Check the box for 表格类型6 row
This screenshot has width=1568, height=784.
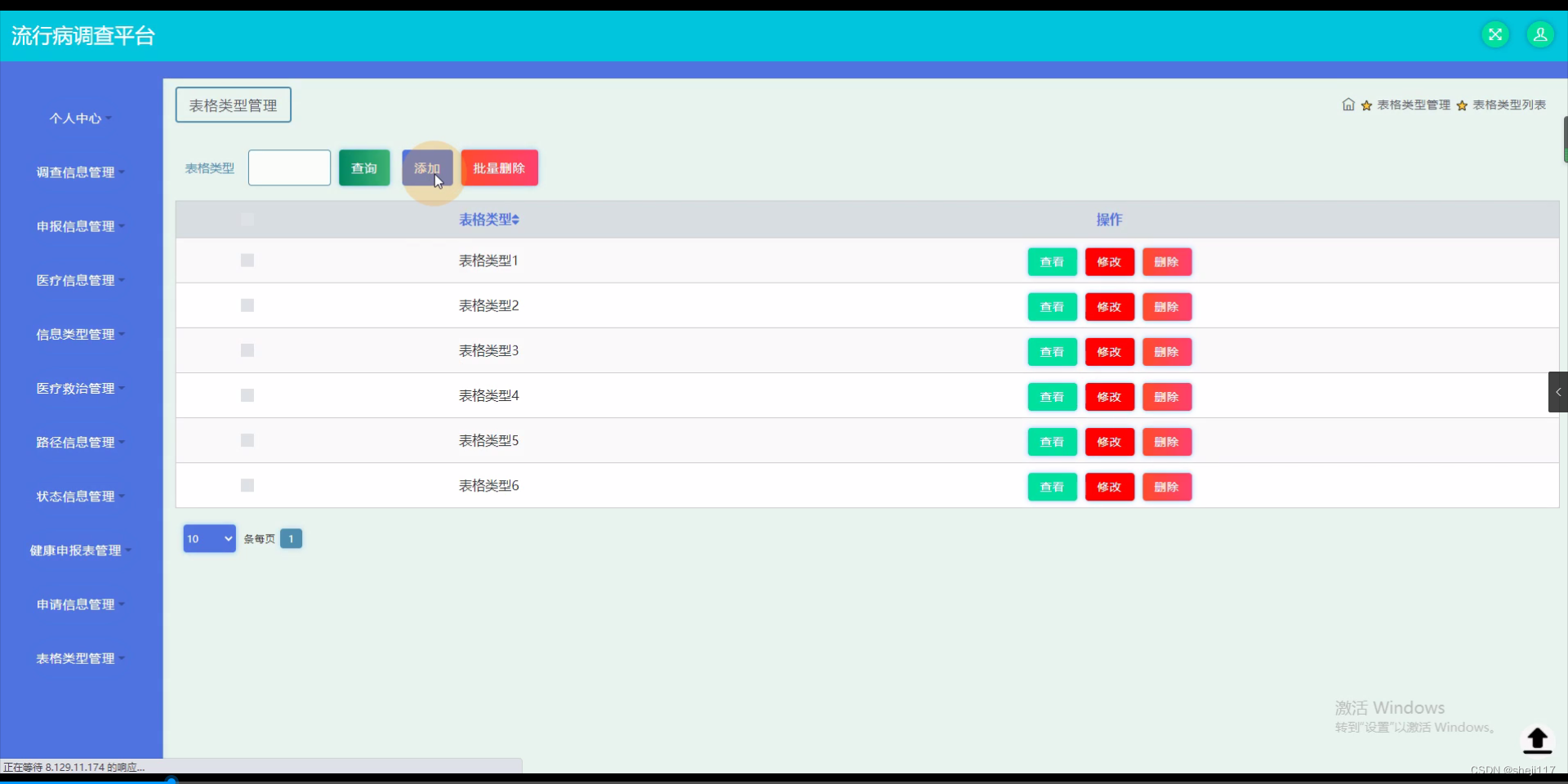(x=247, y=485)
